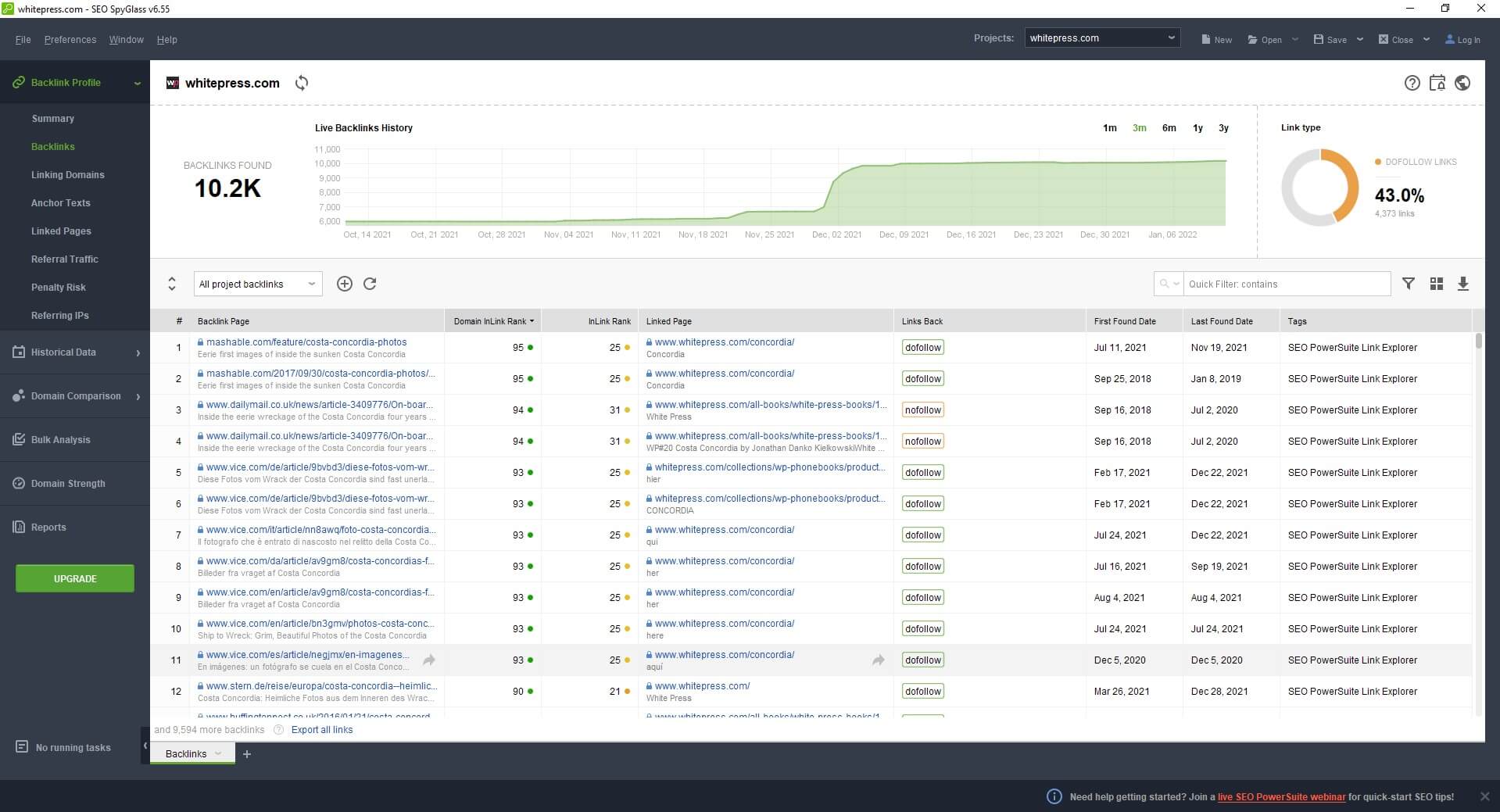Click the help icon beside more backlinks
This screenshot has height=812, width=1500.
279,730
